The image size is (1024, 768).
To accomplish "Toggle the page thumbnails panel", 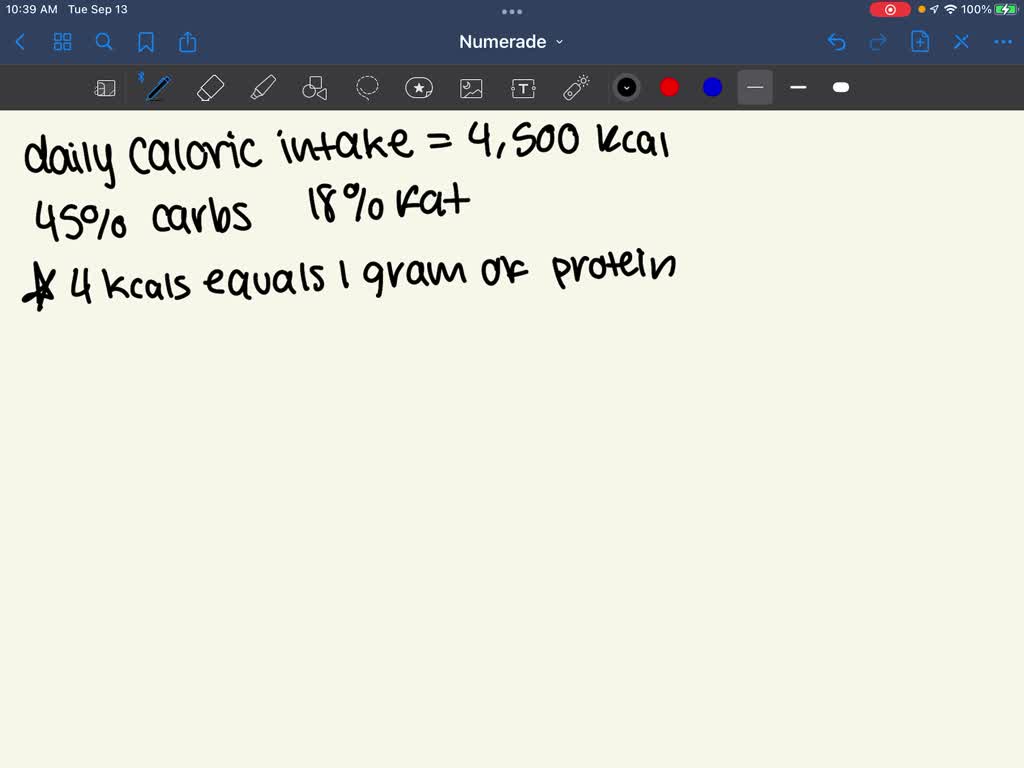I will 62,42.
